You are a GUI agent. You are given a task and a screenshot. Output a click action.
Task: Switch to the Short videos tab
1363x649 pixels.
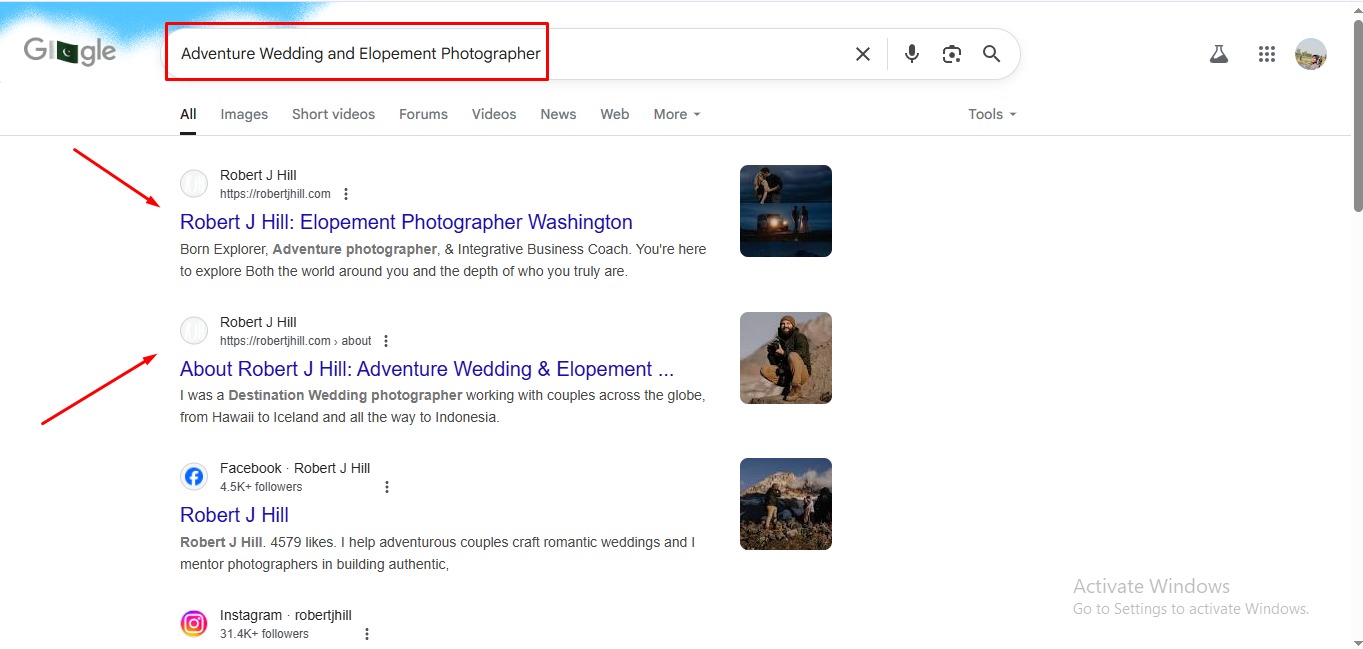[x=333, y=114]
